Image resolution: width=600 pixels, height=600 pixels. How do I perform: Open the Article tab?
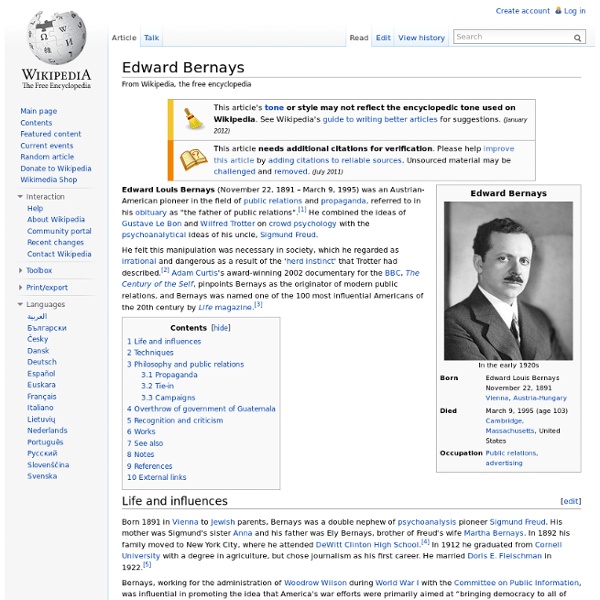(124, 38)
